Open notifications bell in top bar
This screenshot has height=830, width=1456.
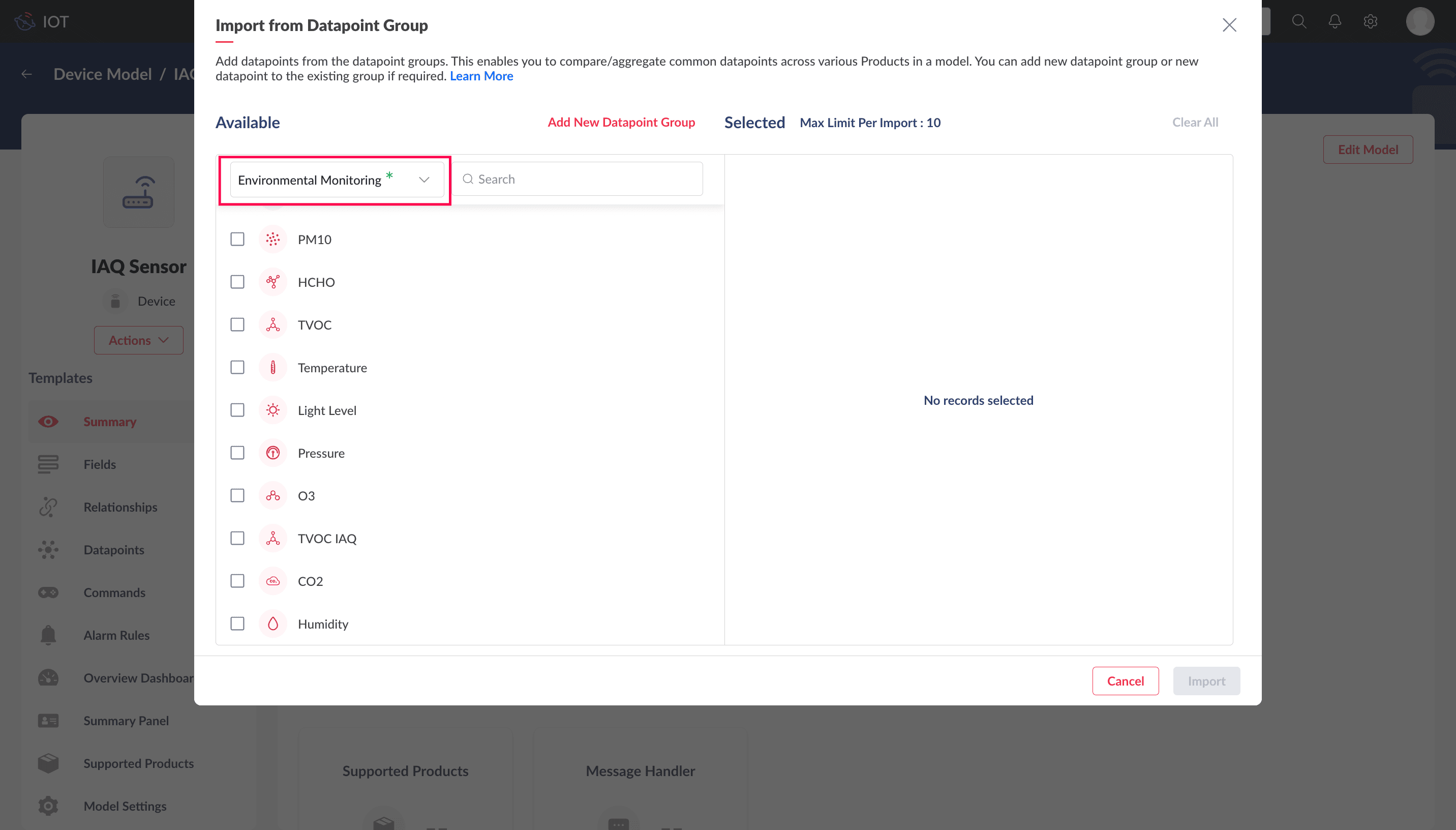tap(1334, 22)
